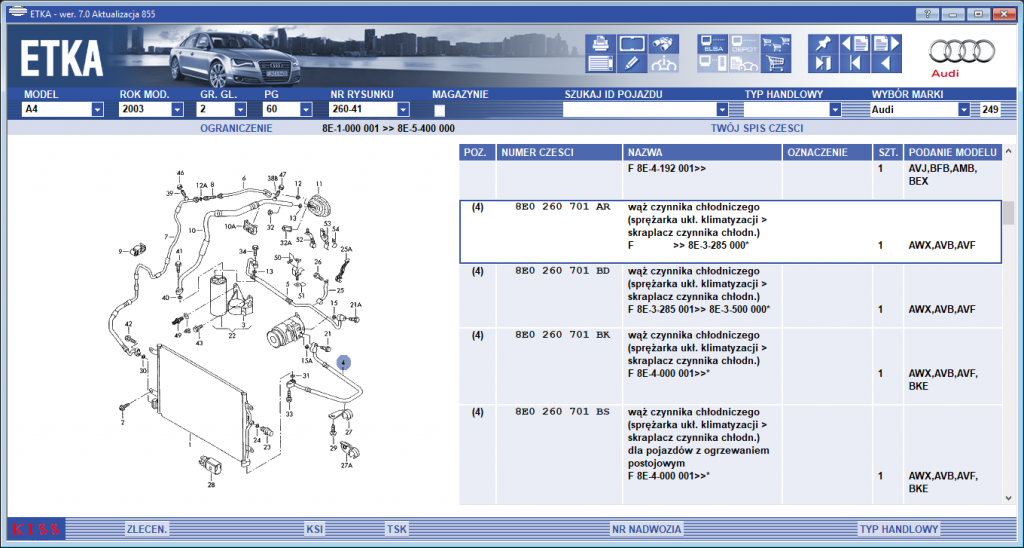Viewport: 1024px width, 548px height.
Task: Select part row 8E0 260 701 BK
Action: pos(730,366)
